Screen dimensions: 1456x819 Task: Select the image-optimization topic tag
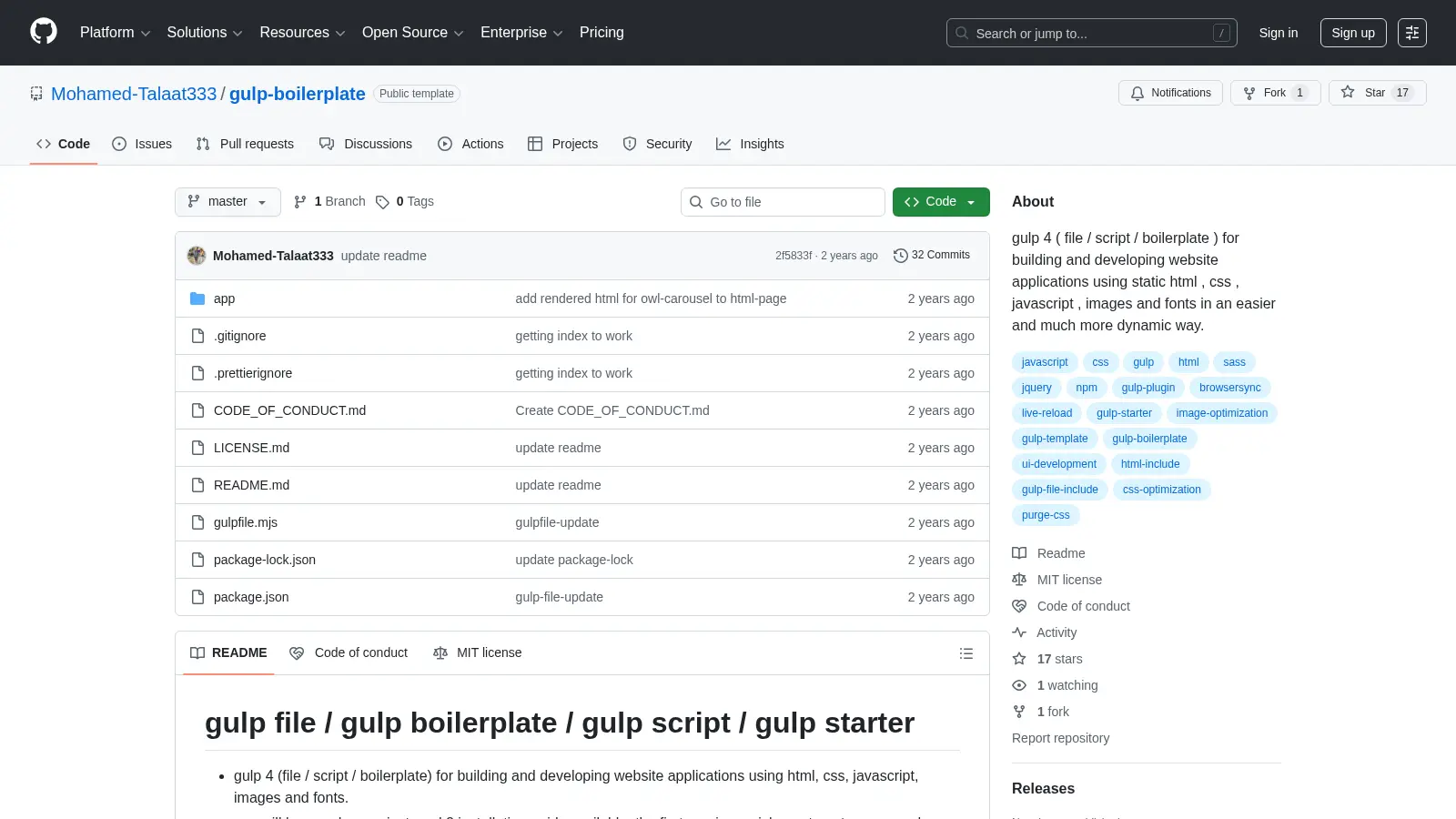(1222, 413)
